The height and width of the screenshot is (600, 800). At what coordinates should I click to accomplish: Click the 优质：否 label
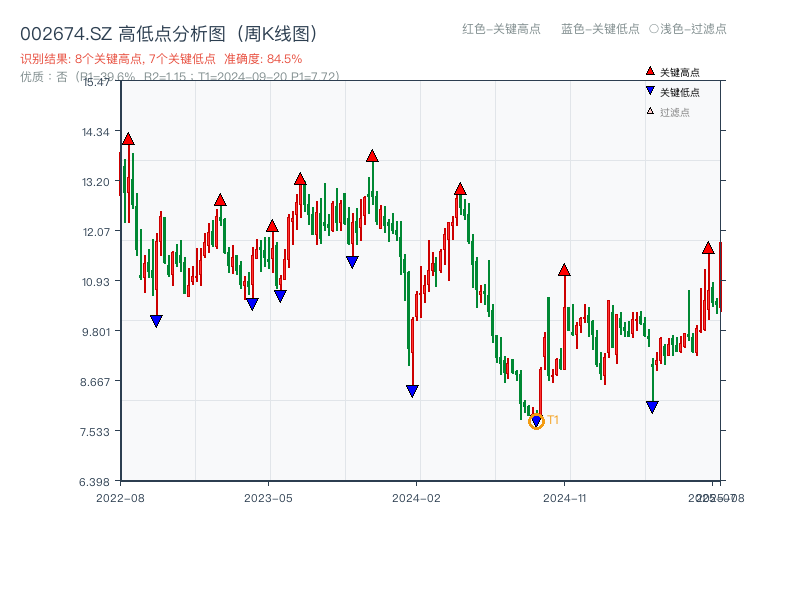point(40,78)
